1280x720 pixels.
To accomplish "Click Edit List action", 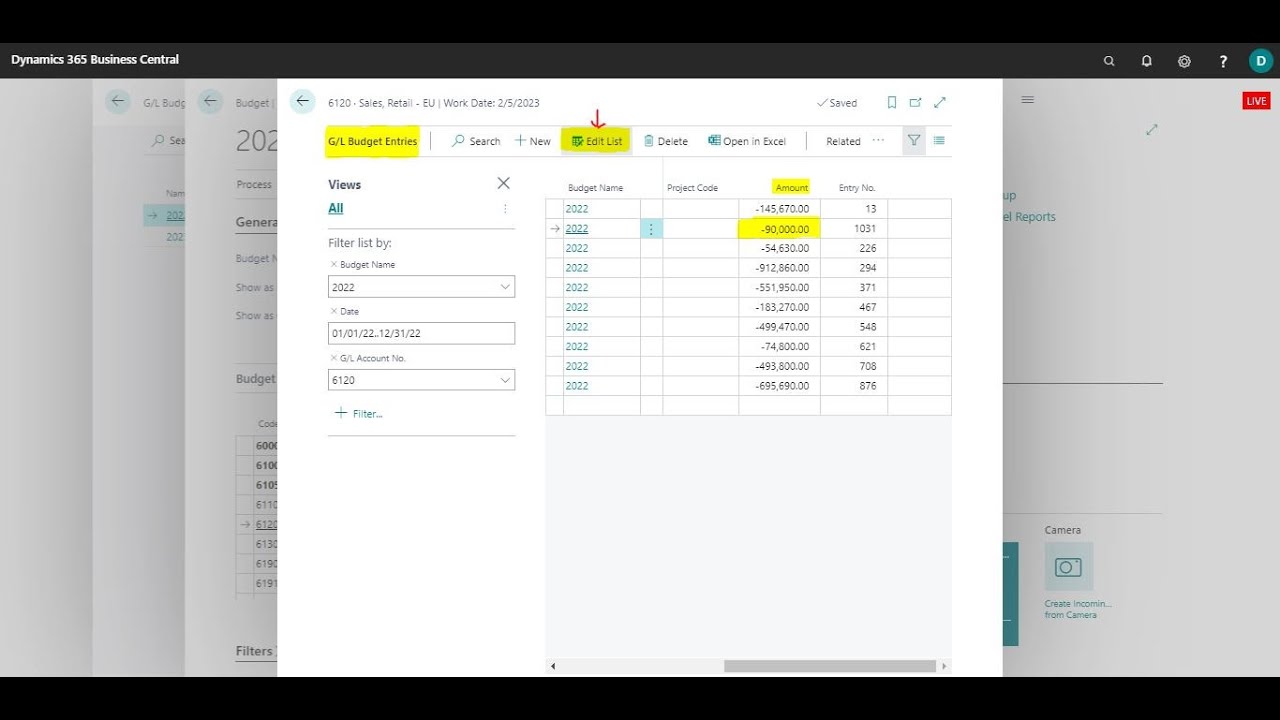I will (597, 141).
